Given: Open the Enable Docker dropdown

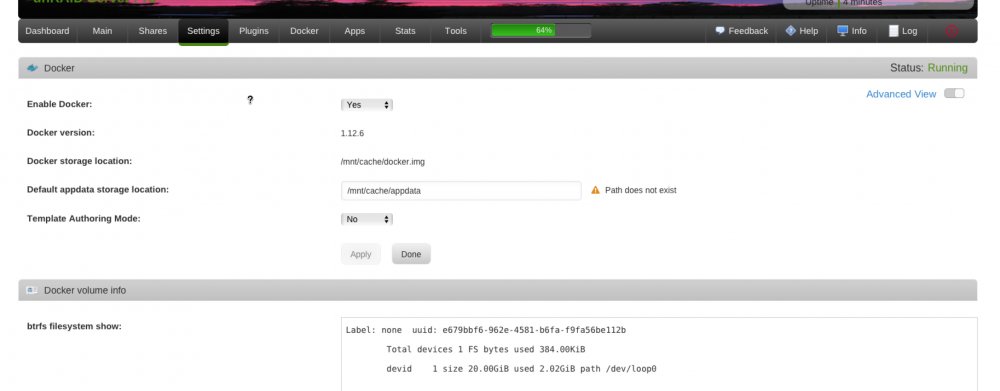Looking at the screenshot, I should coord(367,105).
